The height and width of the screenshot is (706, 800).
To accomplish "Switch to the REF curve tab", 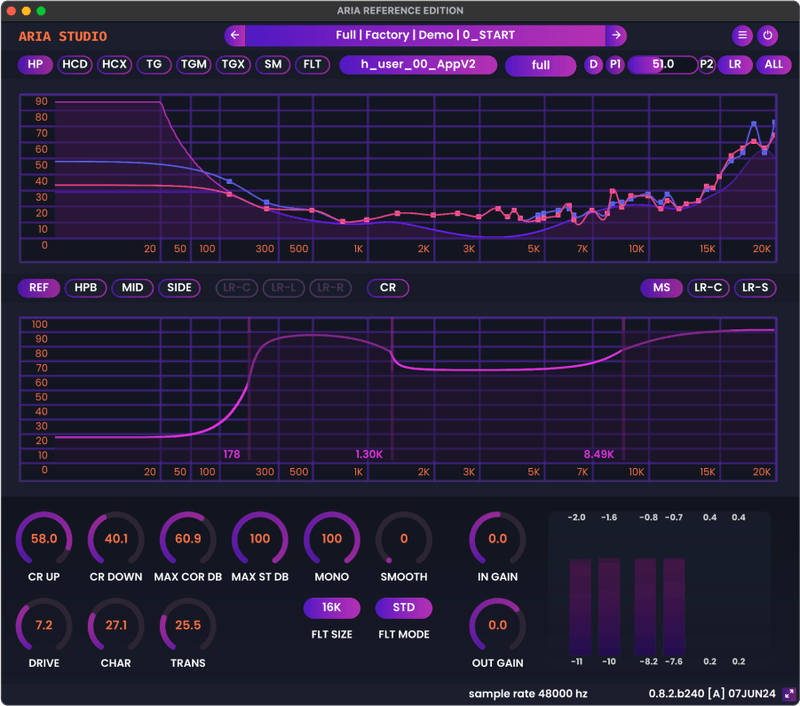I will (39, 288).
